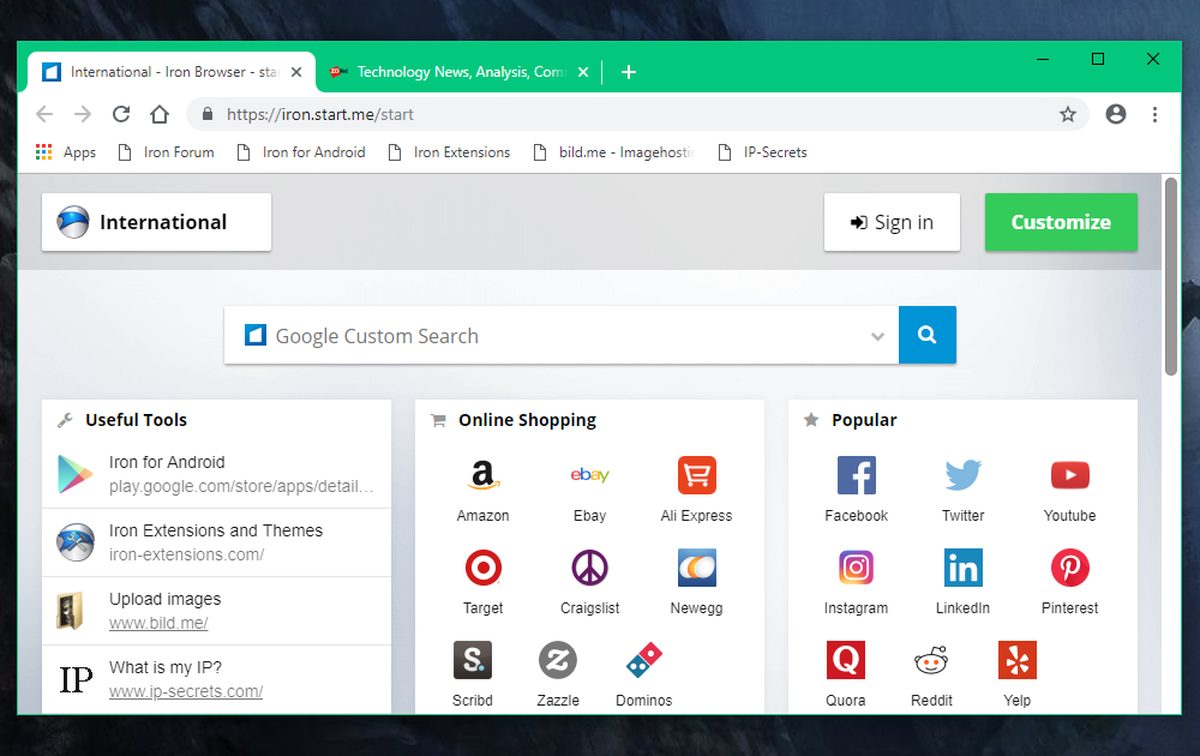Open the Scribd icon
The width and height of the screenshot is (1200, 756).
pyautogui.click(x=472, y=660)
